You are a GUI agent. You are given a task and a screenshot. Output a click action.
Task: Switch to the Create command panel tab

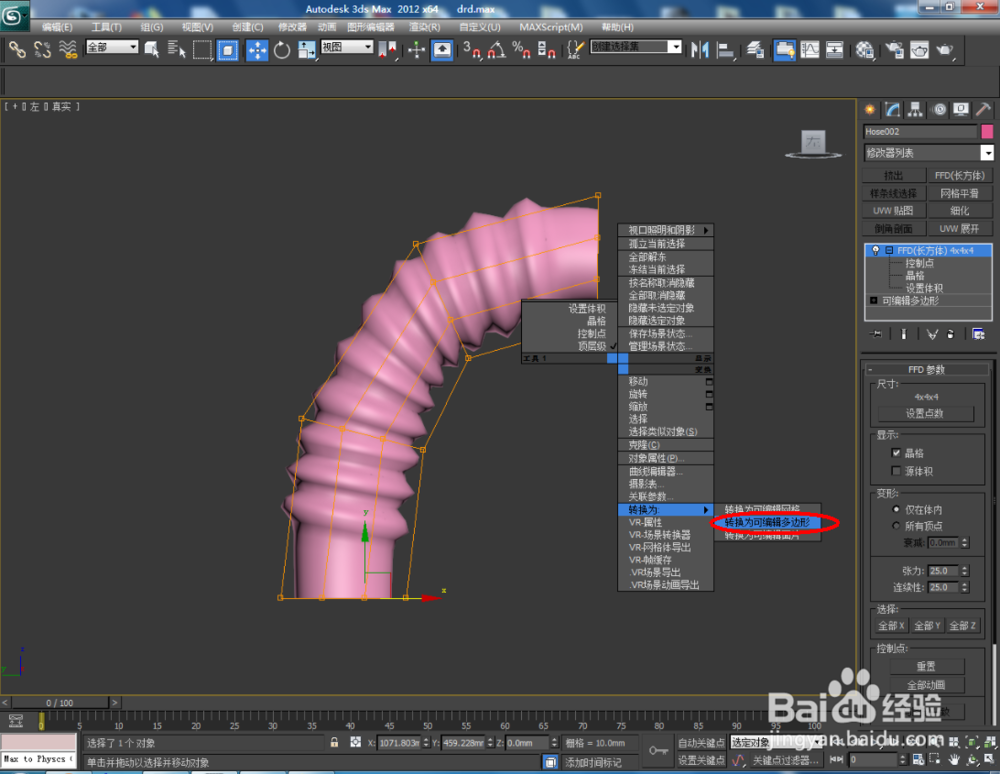pos(869,110)
